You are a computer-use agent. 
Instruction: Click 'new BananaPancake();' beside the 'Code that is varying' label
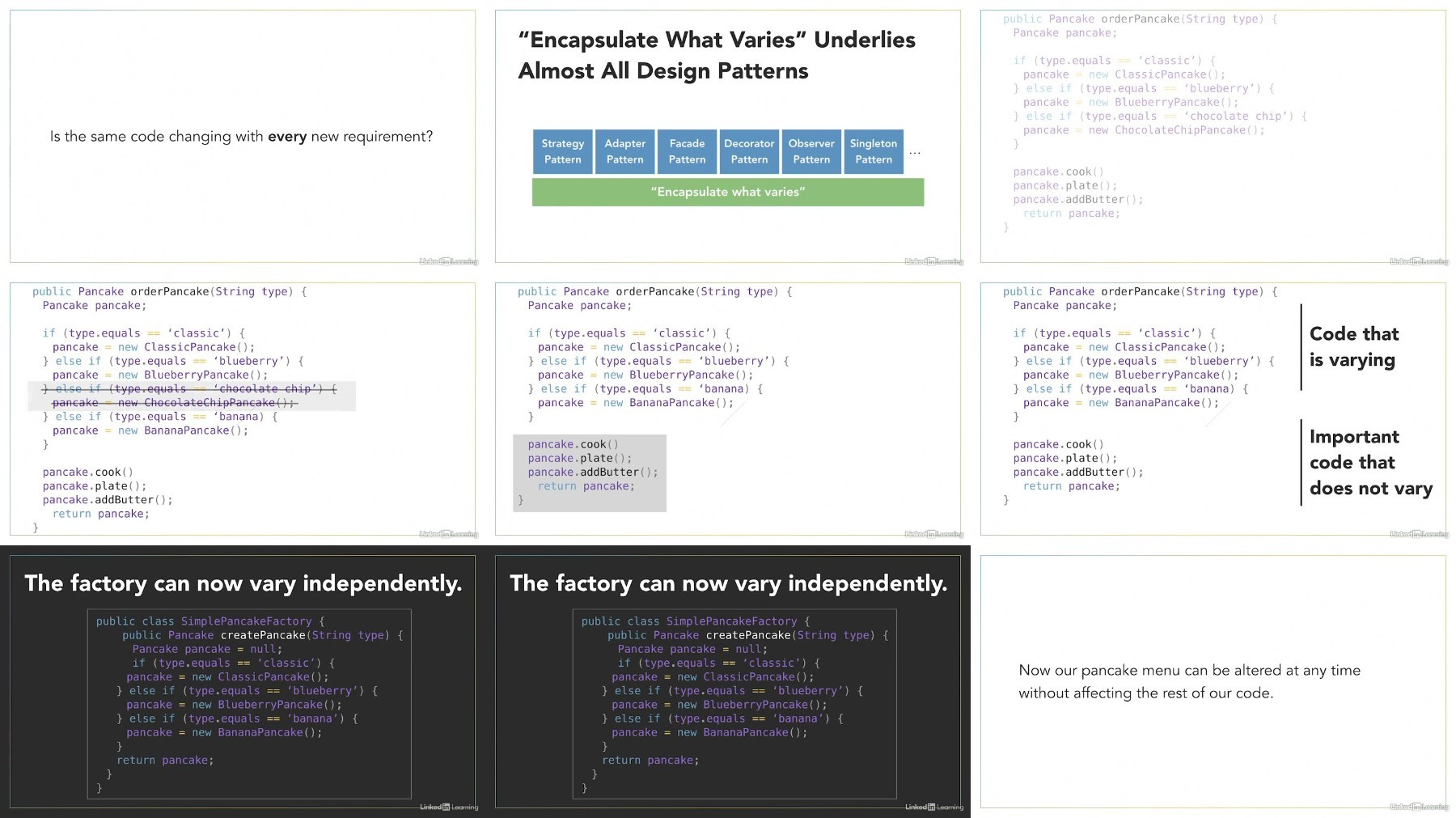pos(1153,403)
